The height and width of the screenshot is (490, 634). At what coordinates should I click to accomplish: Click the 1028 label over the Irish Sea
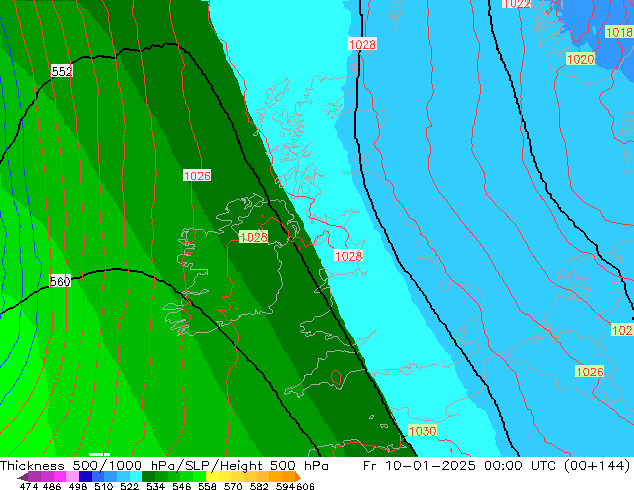[x=348, y=256]
